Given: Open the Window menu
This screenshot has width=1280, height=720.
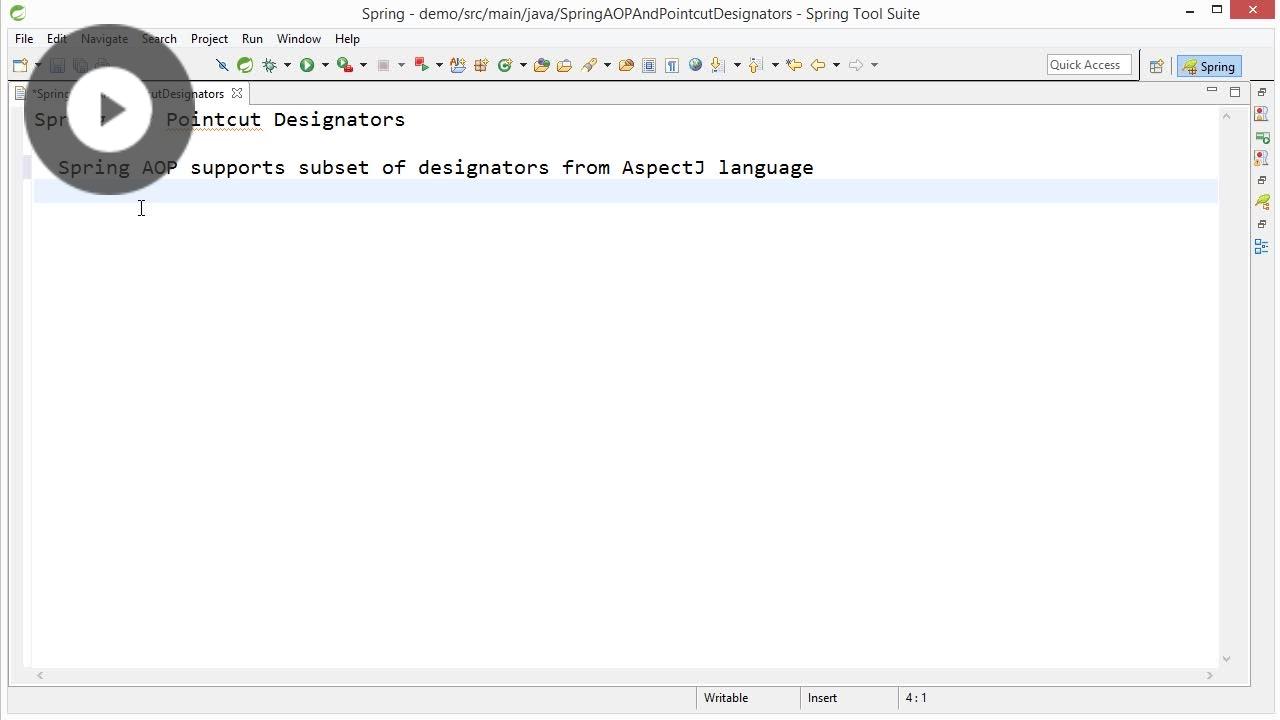Looking at the screenshot, I should [299, 39].
